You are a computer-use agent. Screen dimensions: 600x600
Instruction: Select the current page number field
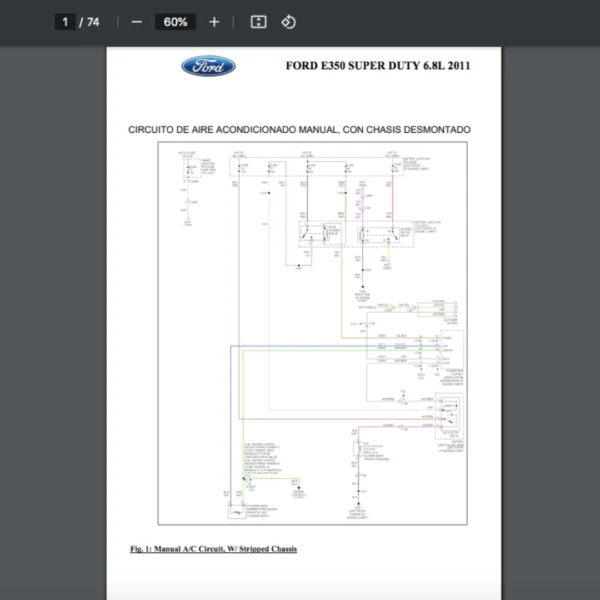pyautogui.click(x=65, y=22)
